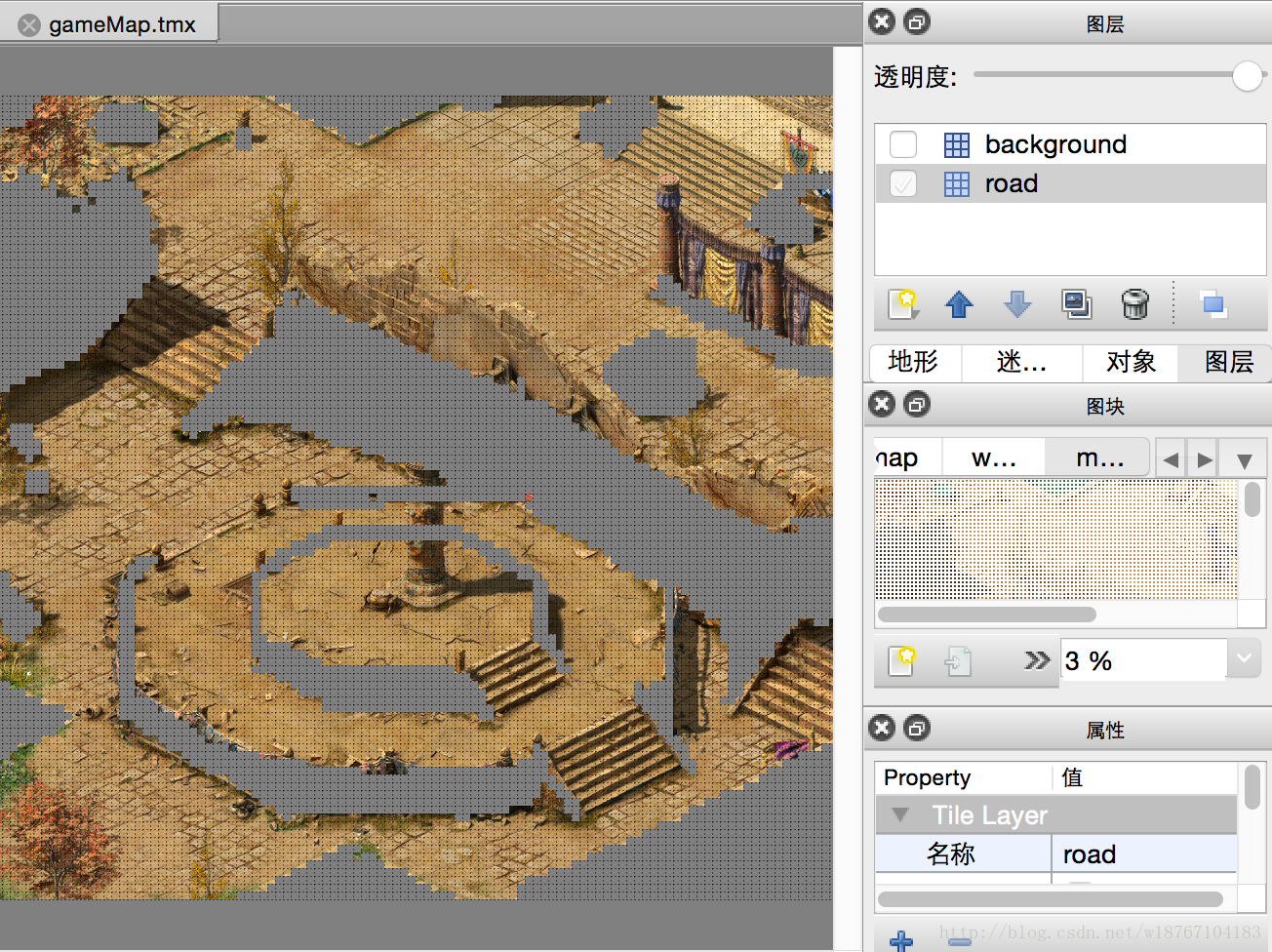Open the tileset zoom dropdown arrow

[x=1244, y=658]
